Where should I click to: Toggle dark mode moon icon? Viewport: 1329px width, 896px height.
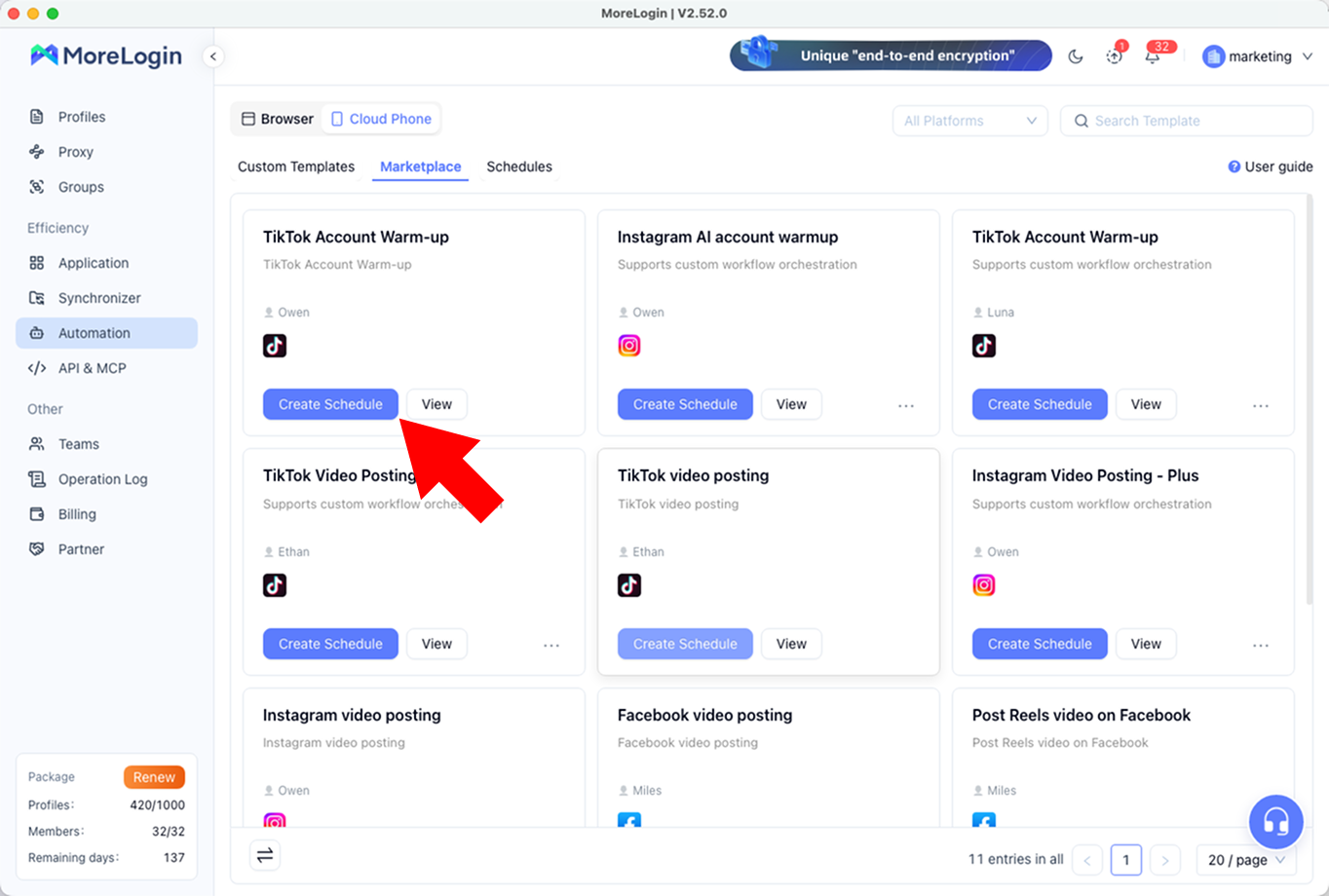click(1076, 56)
